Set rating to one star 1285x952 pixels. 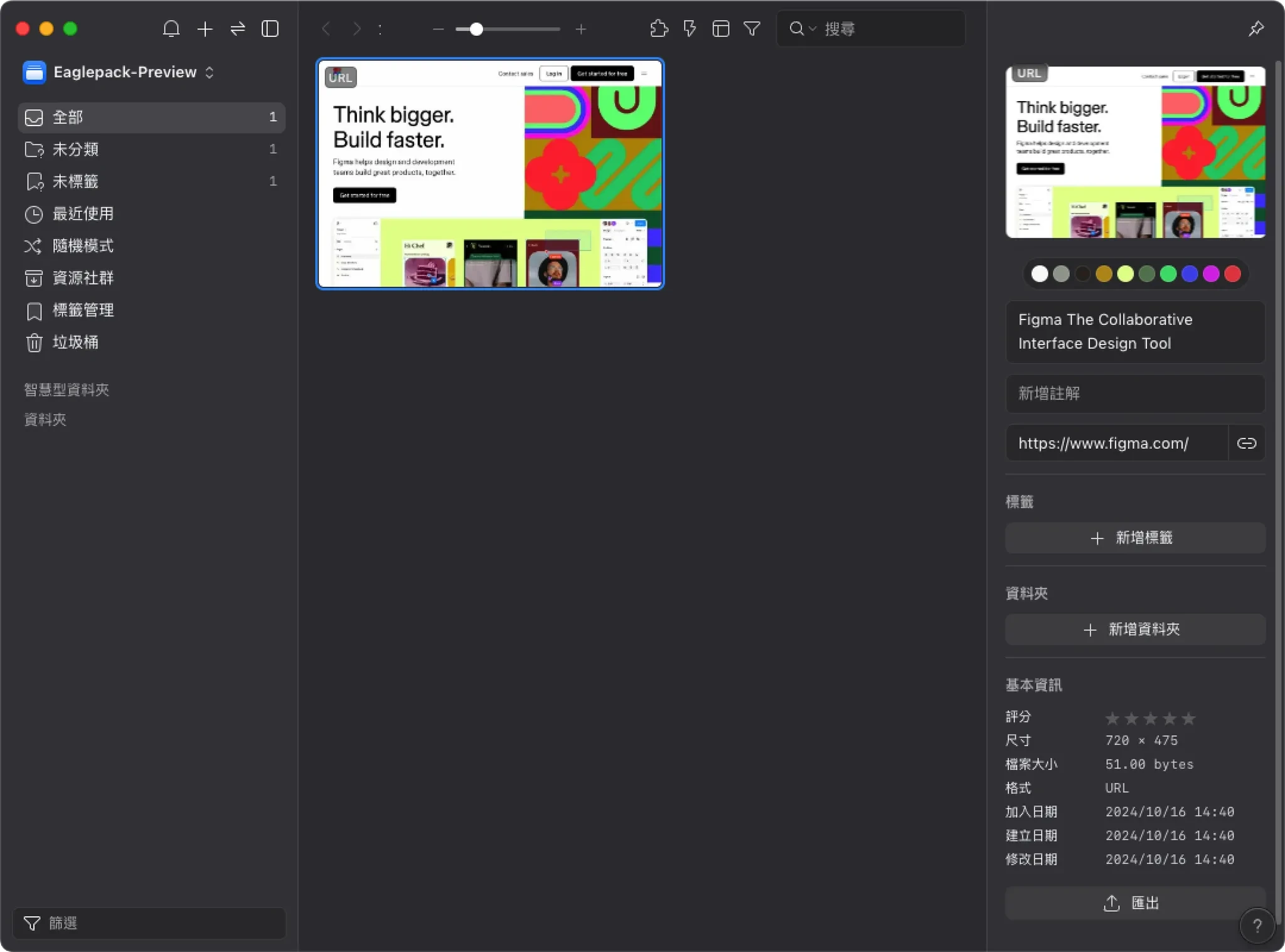point(1112,718)
